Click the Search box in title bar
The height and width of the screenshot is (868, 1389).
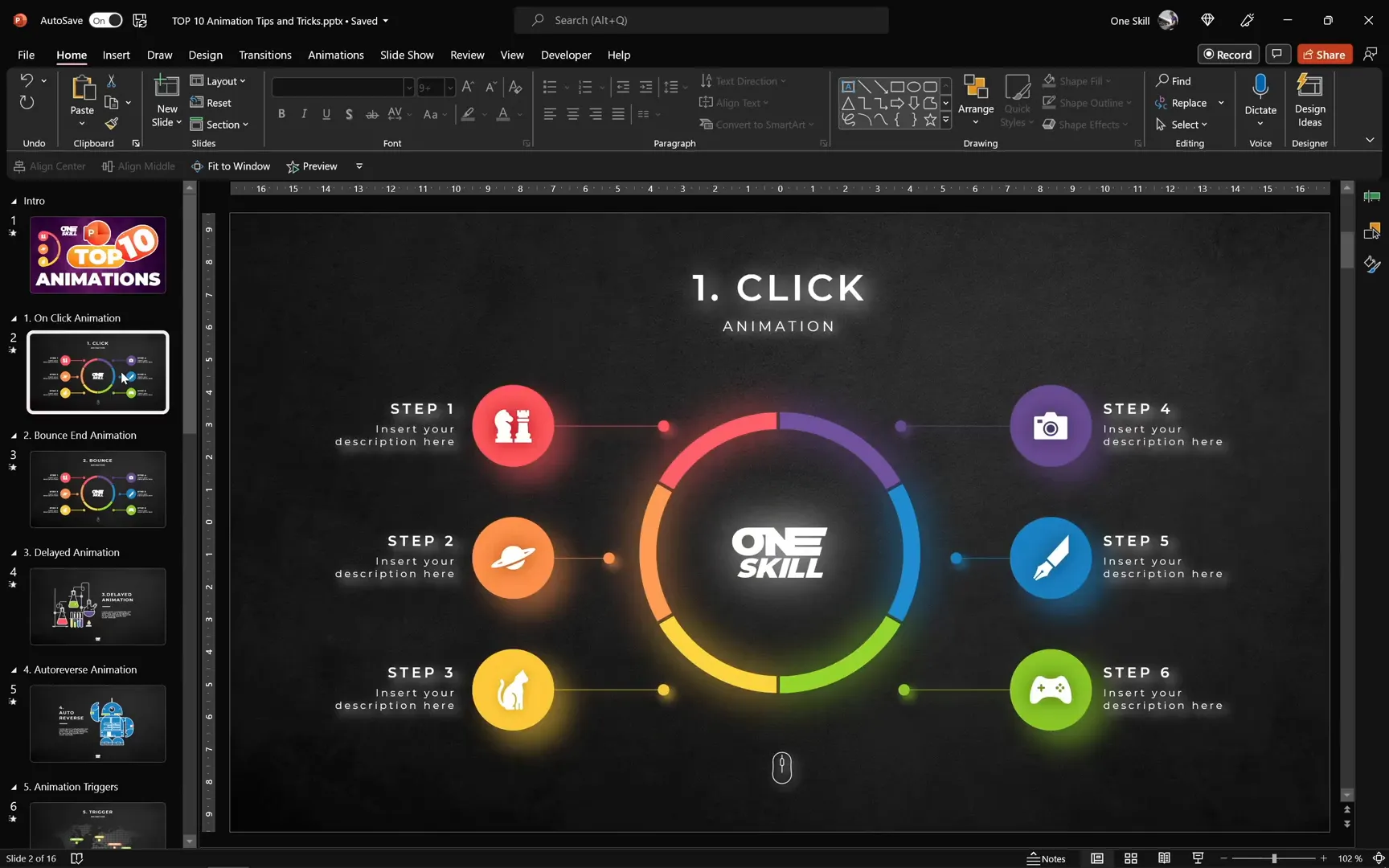701,20
